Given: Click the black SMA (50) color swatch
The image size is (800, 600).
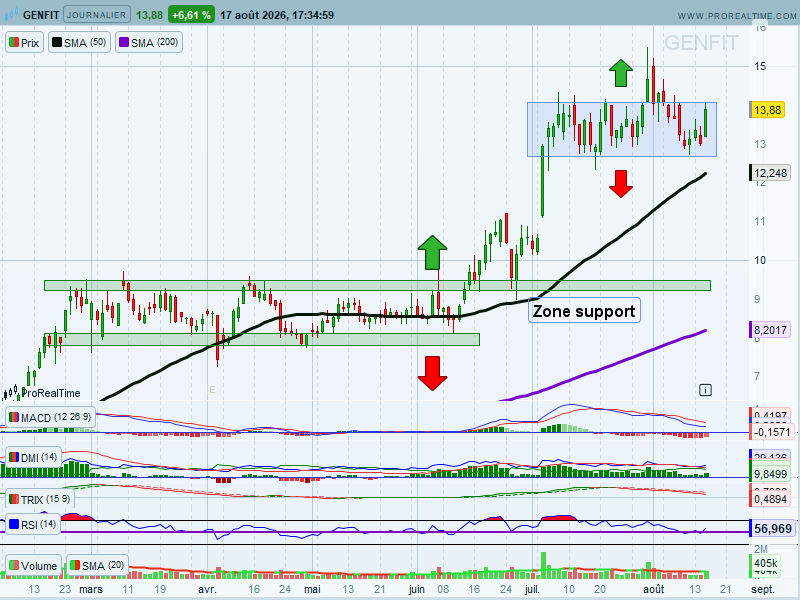Looking at the screenshot, I should (57, 42).
